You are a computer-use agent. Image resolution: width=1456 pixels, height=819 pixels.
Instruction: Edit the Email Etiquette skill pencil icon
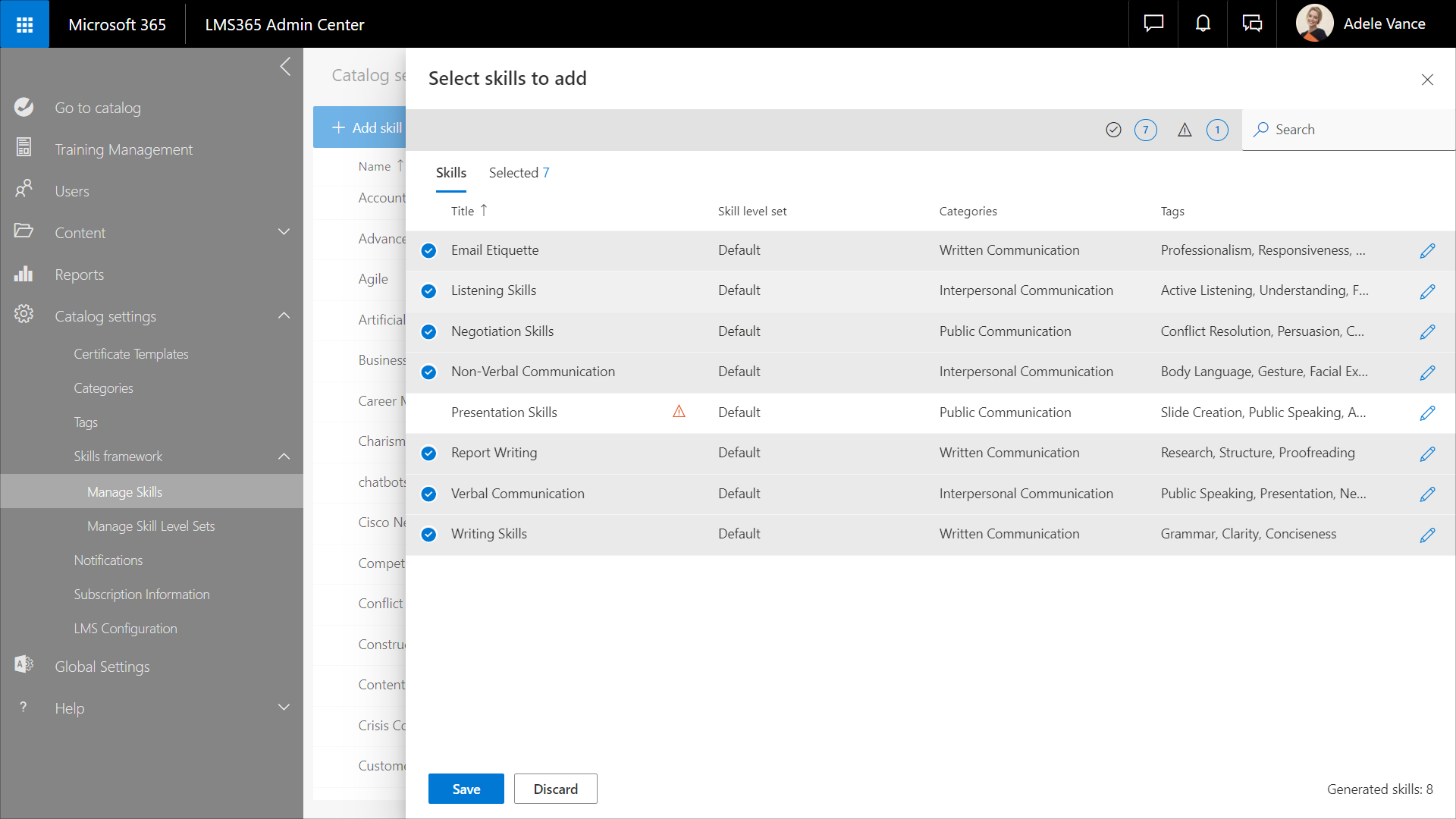tap(1427, 251)
